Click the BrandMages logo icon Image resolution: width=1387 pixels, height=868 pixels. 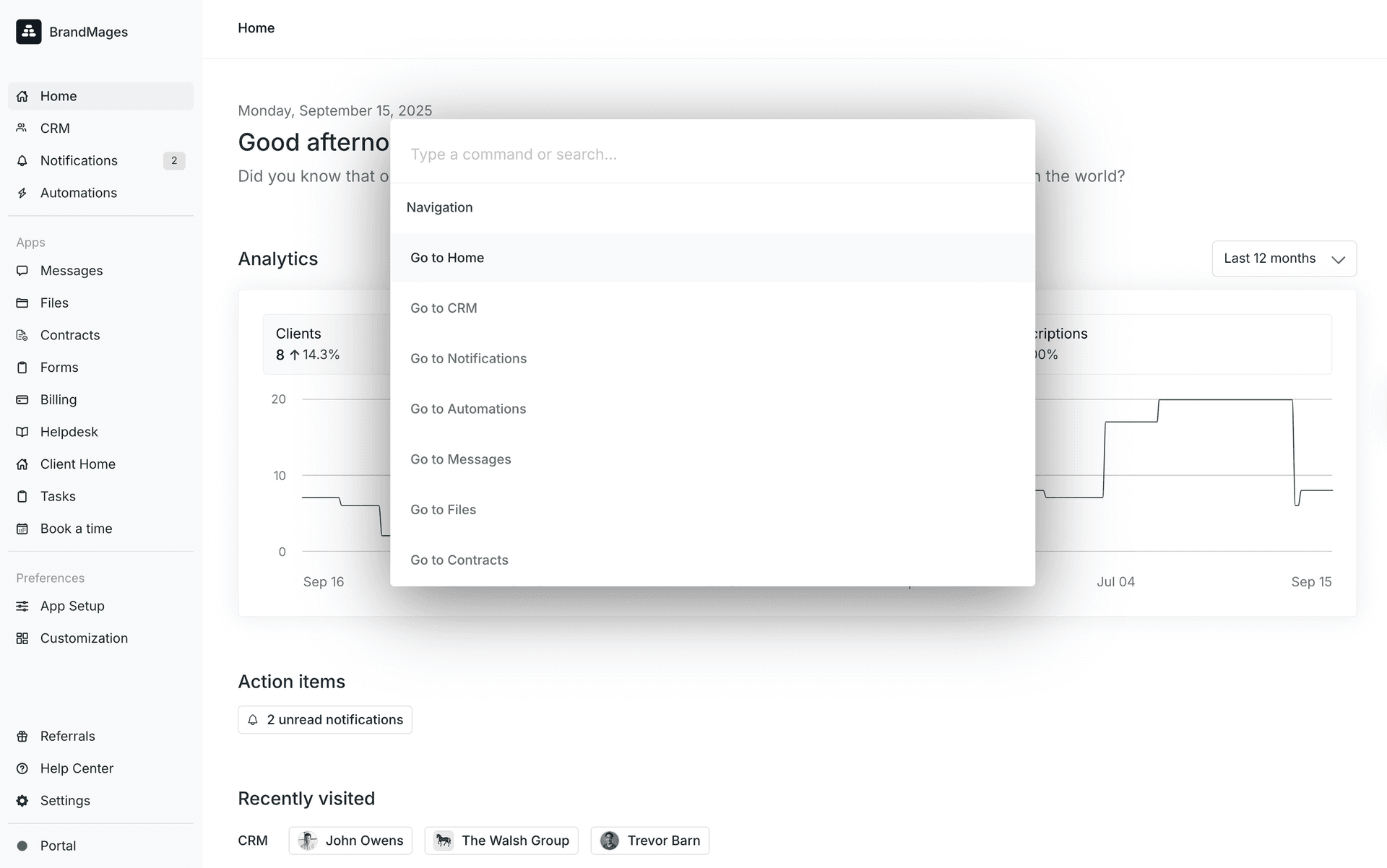(x=29, y=32)
